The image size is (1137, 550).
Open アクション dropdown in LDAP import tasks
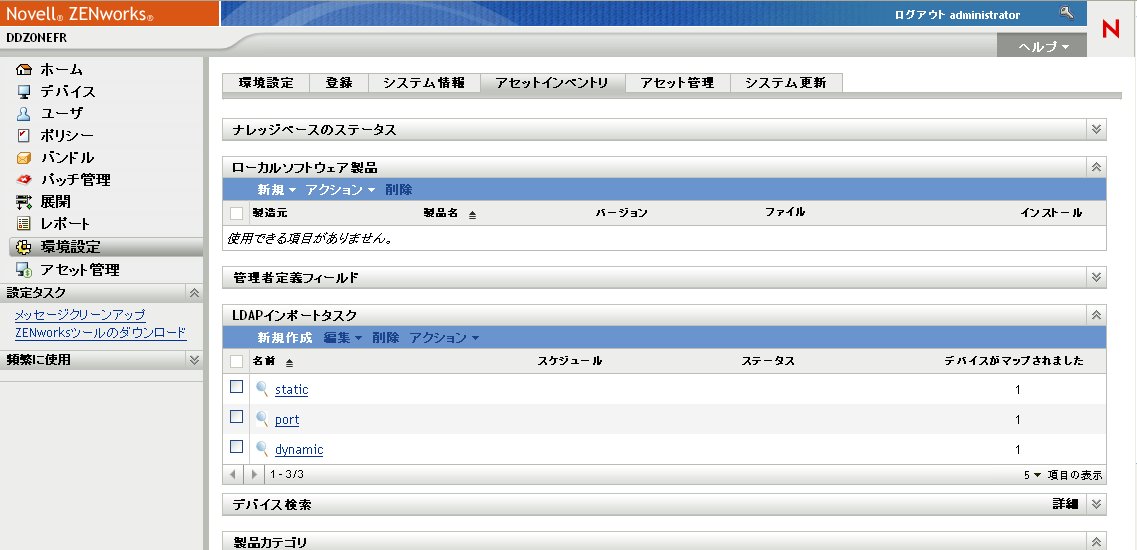tap(445, 338)
